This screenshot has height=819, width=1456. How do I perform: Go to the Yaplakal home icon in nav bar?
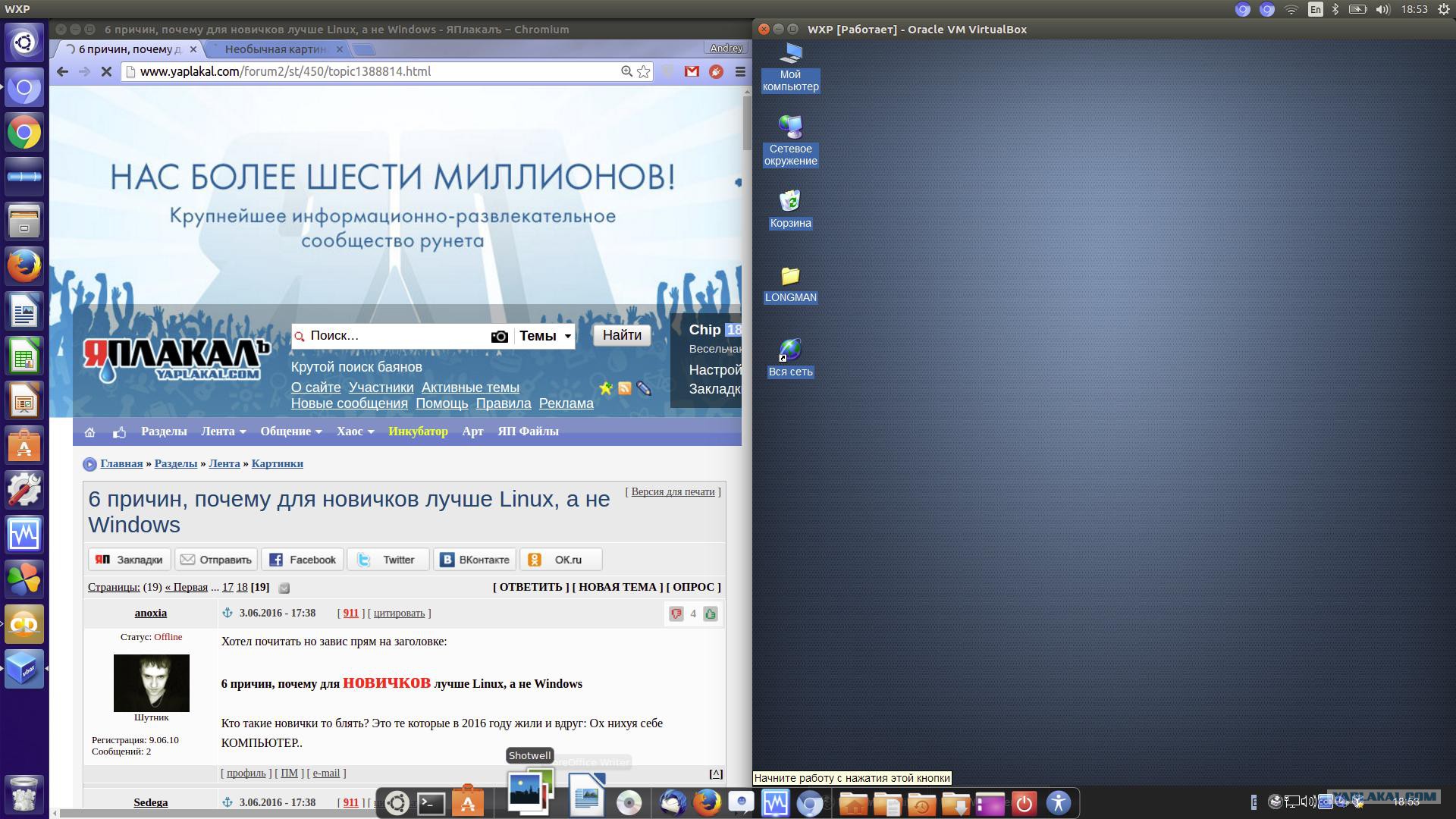point(89,431)
